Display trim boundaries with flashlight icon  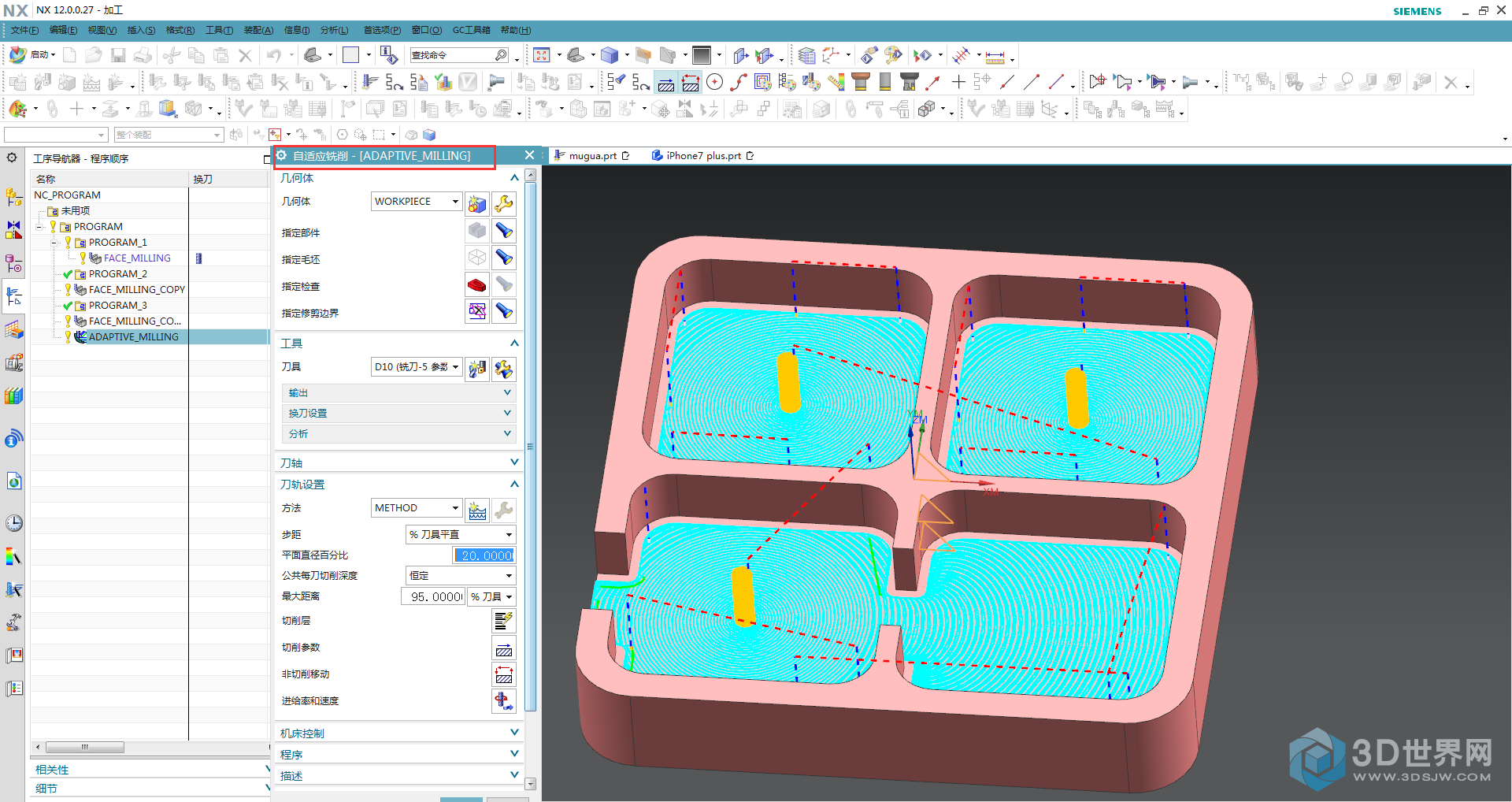(x=504, y=312)
